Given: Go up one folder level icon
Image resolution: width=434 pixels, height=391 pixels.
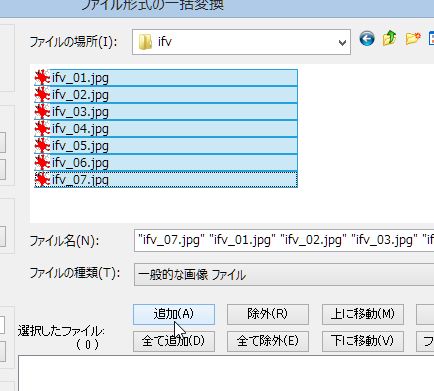Looking at the screenshot, I should [389, 38].
